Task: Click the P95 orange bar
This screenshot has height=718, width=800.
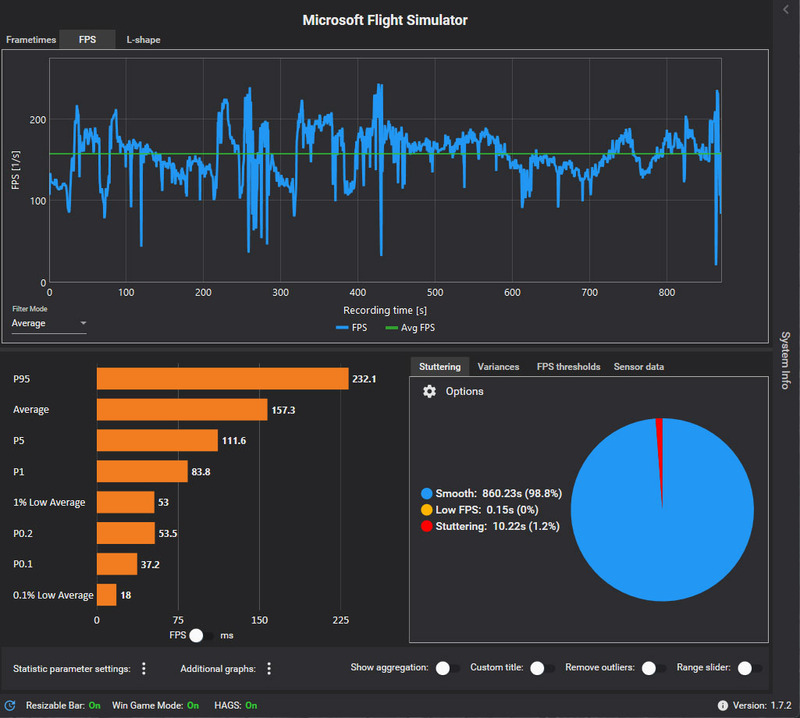Action: pos(222,379)
